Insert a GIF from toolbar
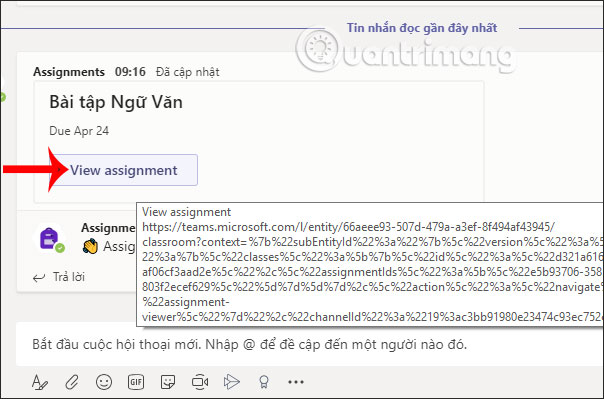This screenshot has width=604, height=399. coord(136,382)
